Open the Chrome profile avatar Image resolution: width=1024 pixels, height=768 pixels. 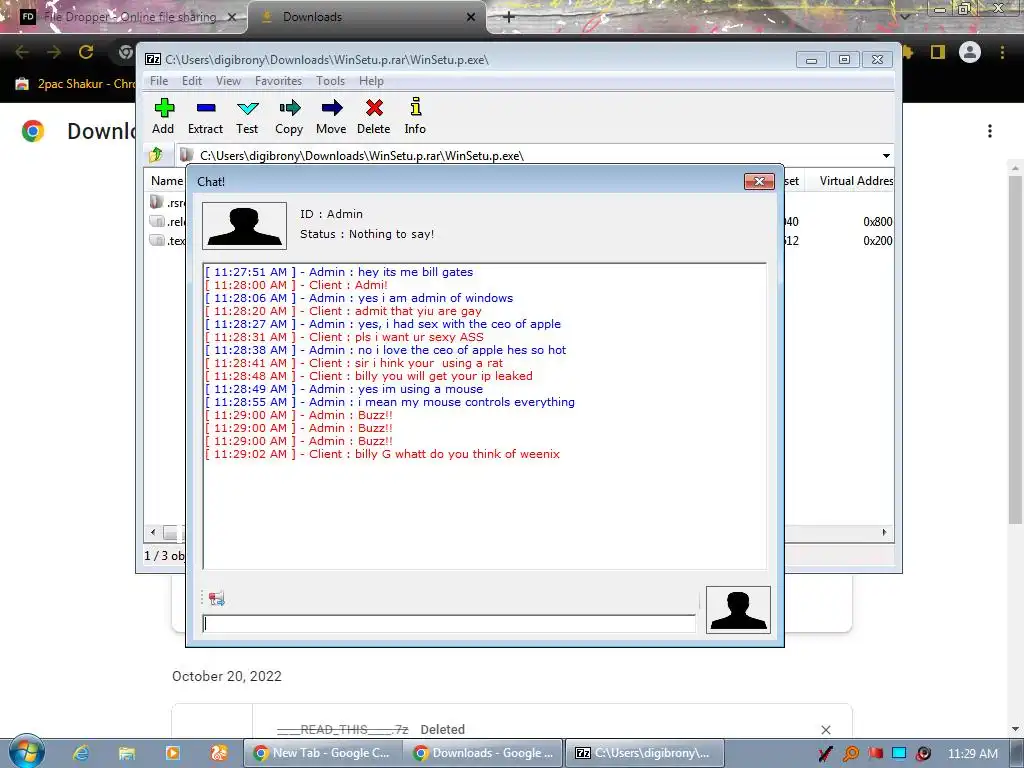click(x=970, y=52)
